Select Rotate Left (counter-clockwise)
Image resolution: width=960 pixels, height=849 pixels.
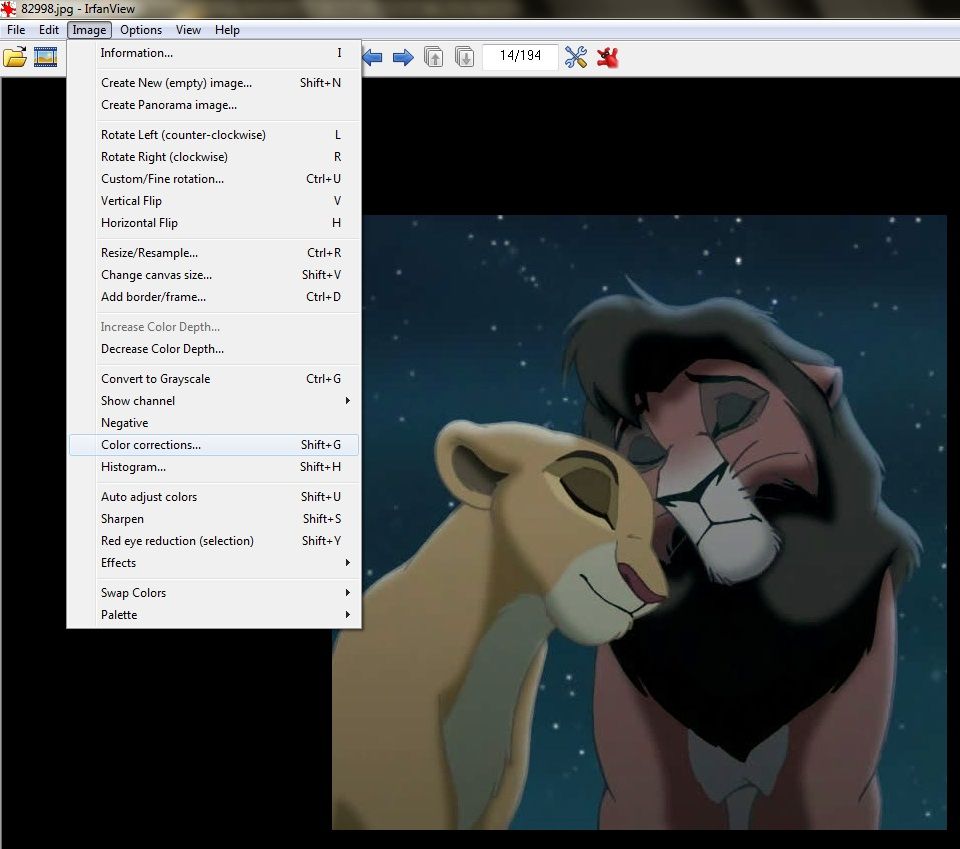214,135
